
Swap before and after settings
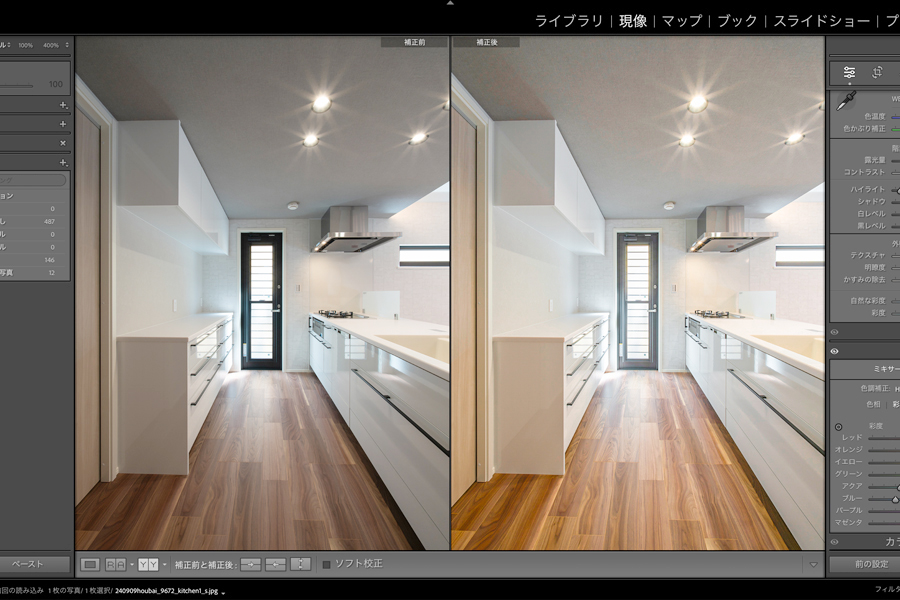[301, 564]
